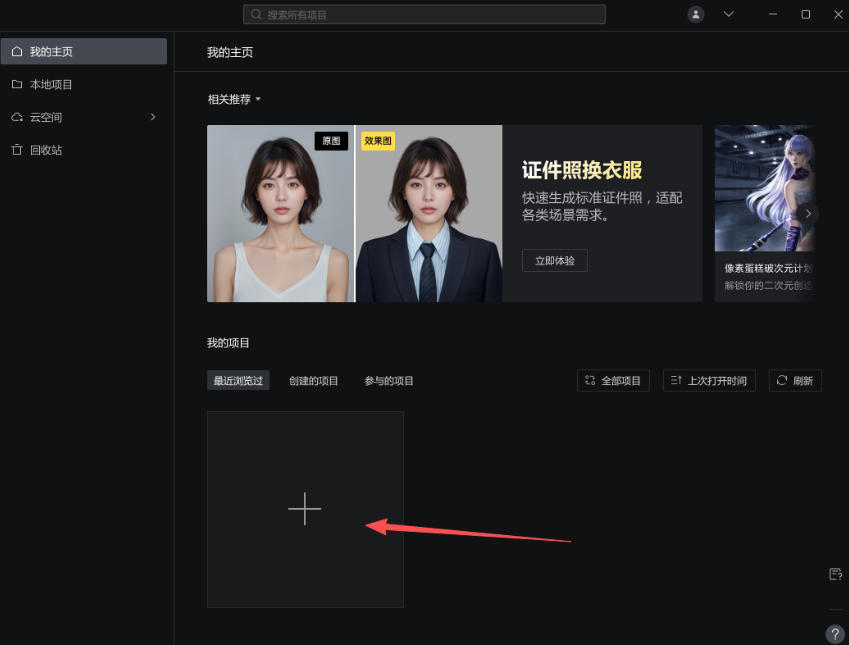Open the feedback icon near bottom right
Viewport: 849px width, 645px height.
835,574
